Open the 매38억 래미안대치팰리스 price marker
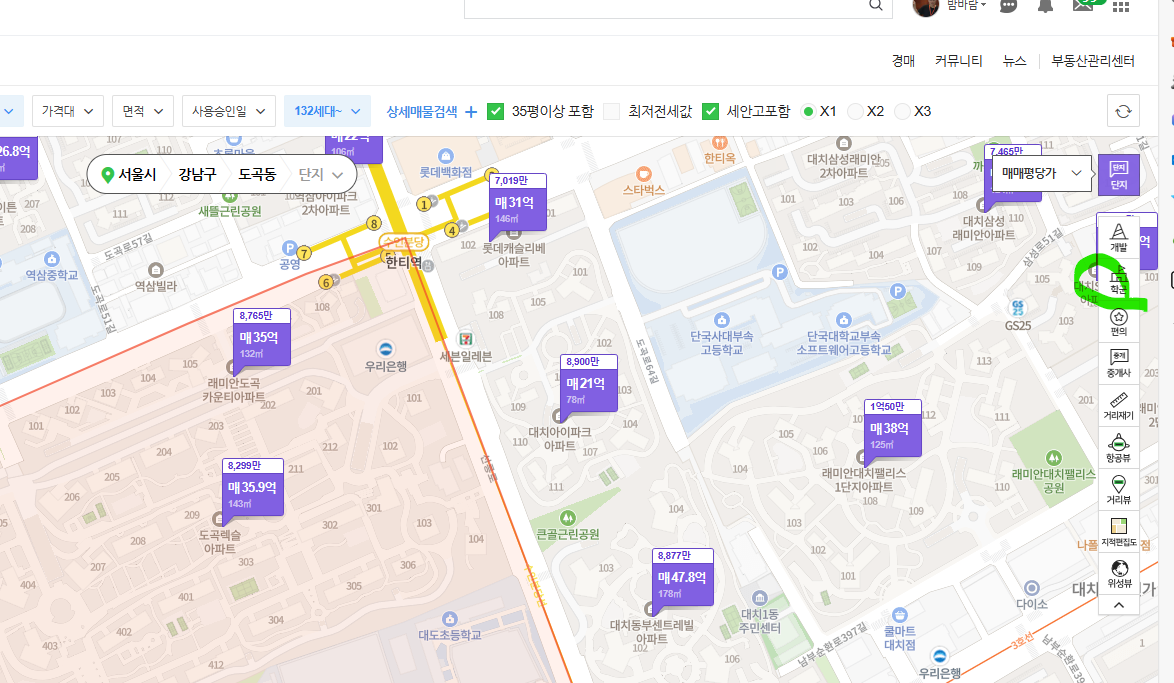Image resolution: width=1174 pixels, height=683 pixels. [x=892, y=428]
